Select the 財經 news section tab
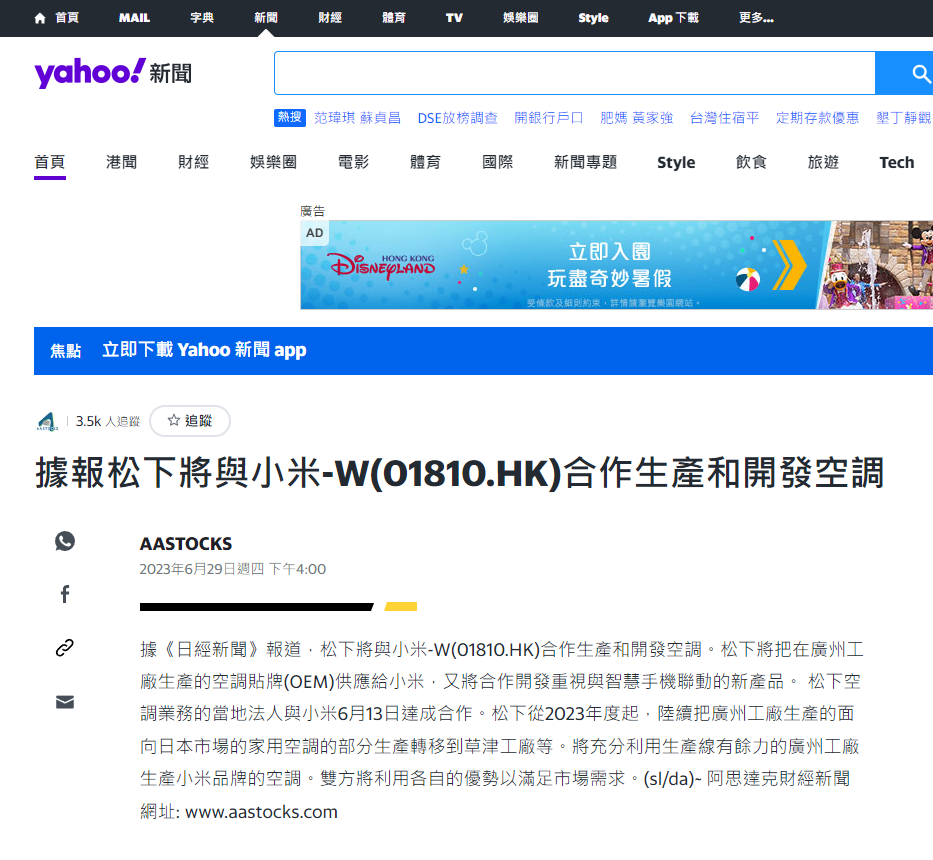933x860 pixels. (x=193, y=162)
